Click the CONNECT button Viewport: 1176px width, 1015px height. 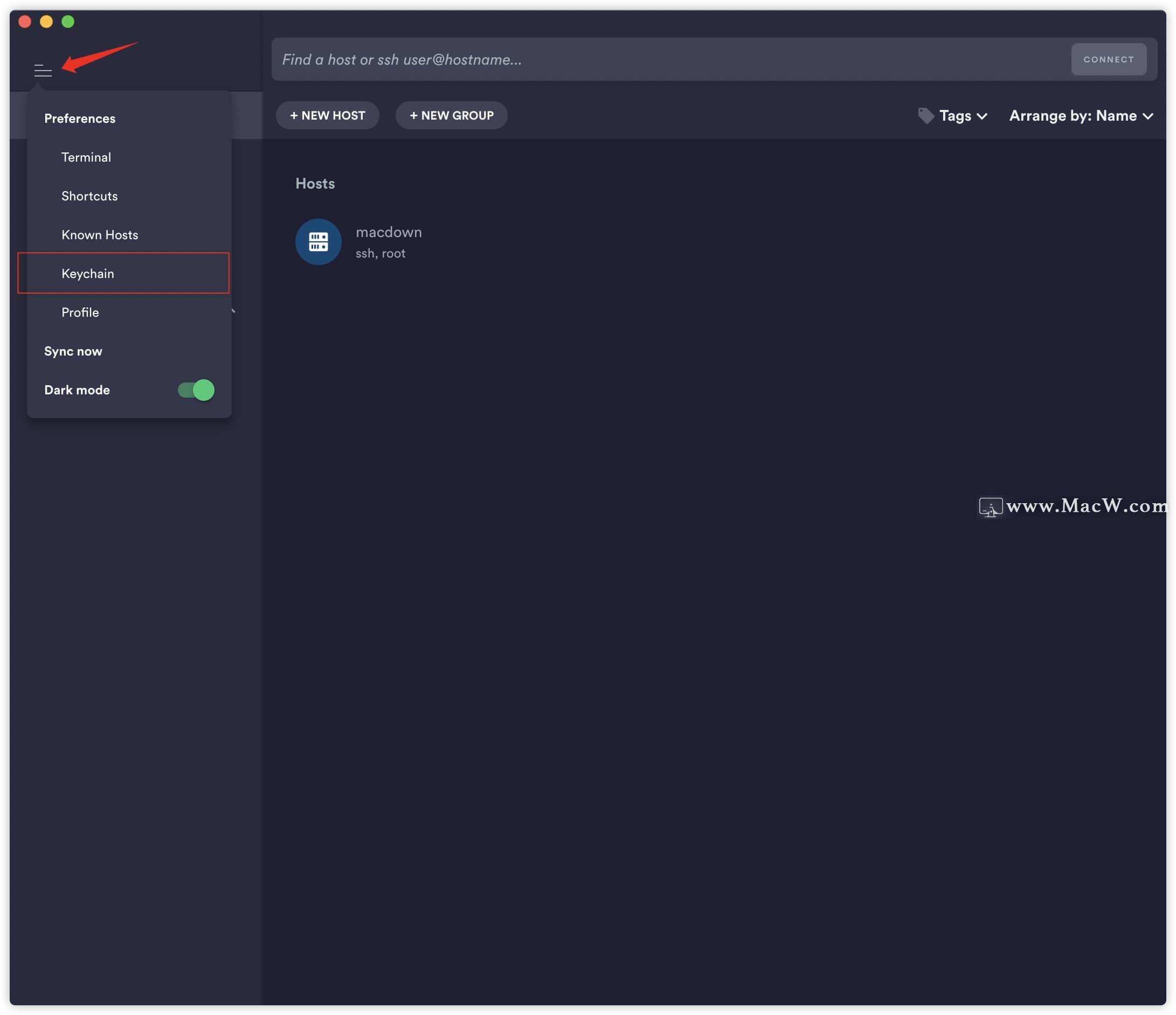click(1108, 60)
